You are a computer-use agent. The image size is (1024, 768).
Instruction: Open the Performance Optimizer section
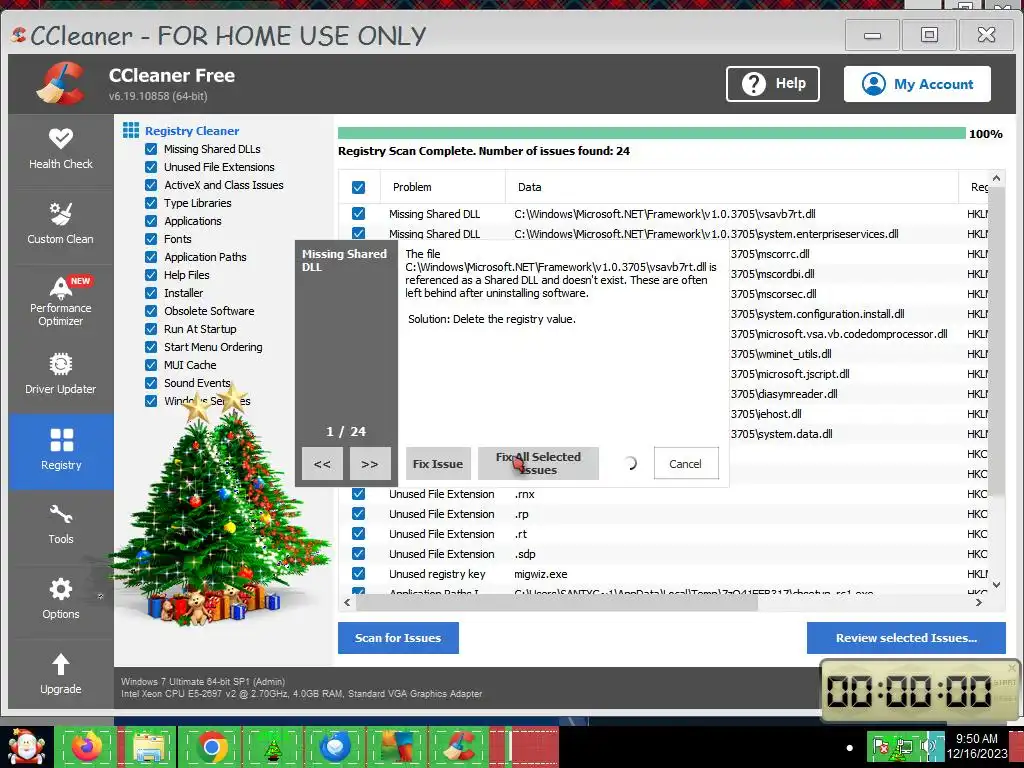pos(61,301)
